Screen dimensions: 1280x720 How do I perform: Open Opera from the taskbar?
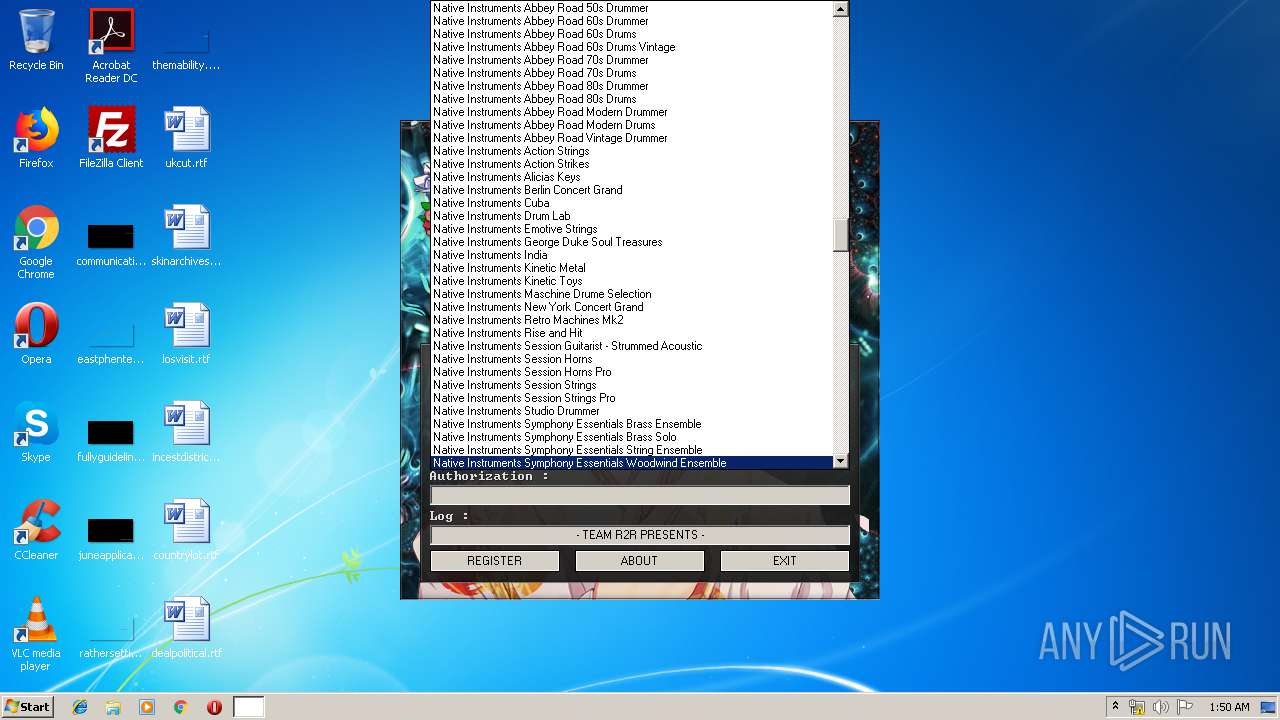214,707
